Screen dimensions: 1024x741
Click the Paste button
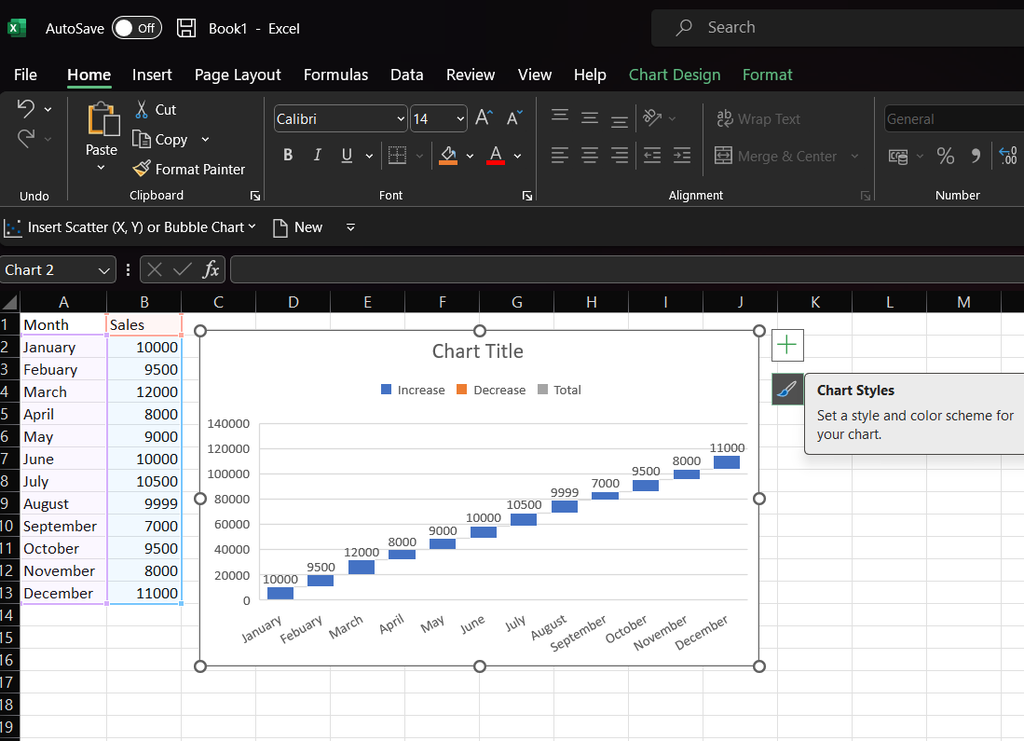101,122
